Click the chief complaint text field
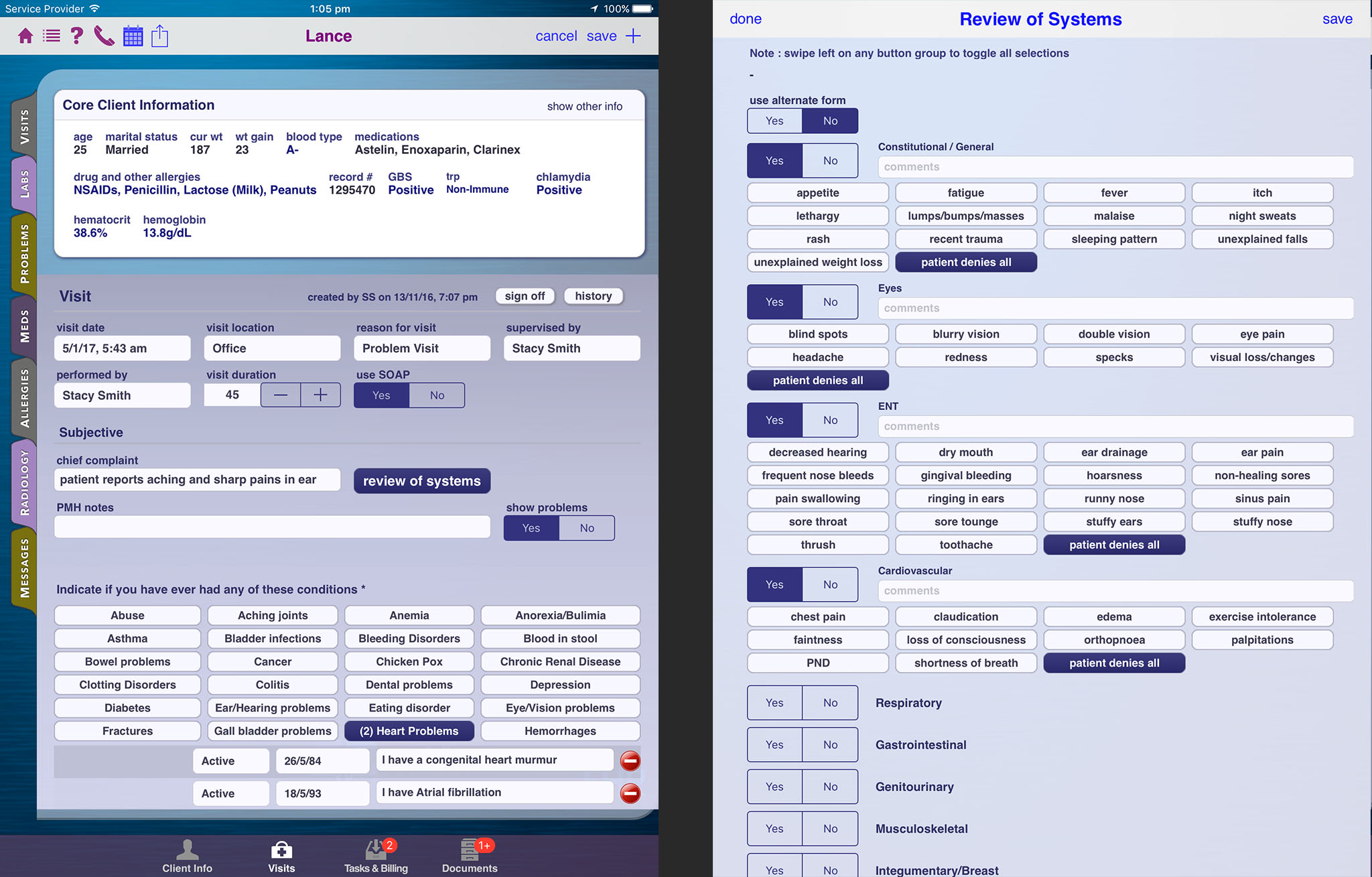This screenshot has width=1372, height=877. [197, 480]
